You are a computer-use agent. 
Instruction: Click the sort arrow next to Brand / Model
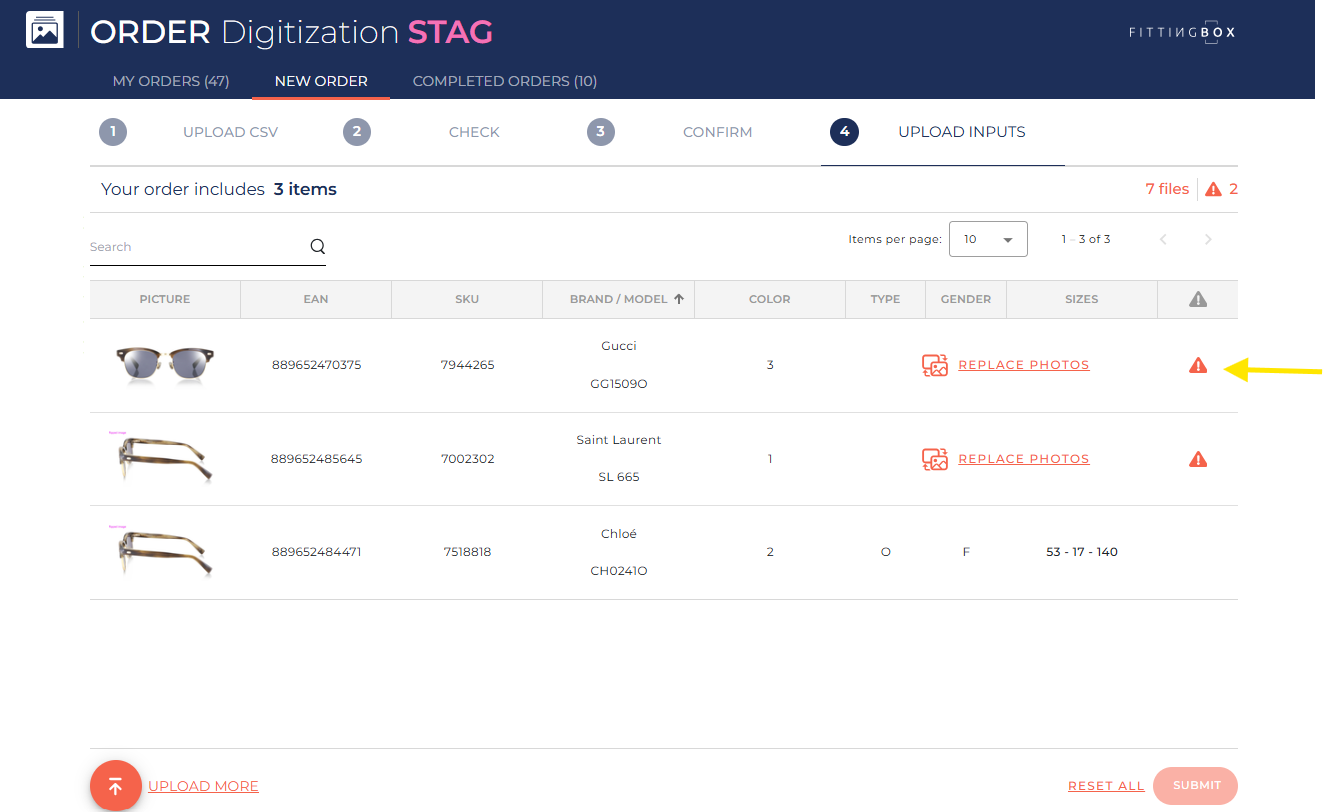pyautogui.click(x=679, y=298)
